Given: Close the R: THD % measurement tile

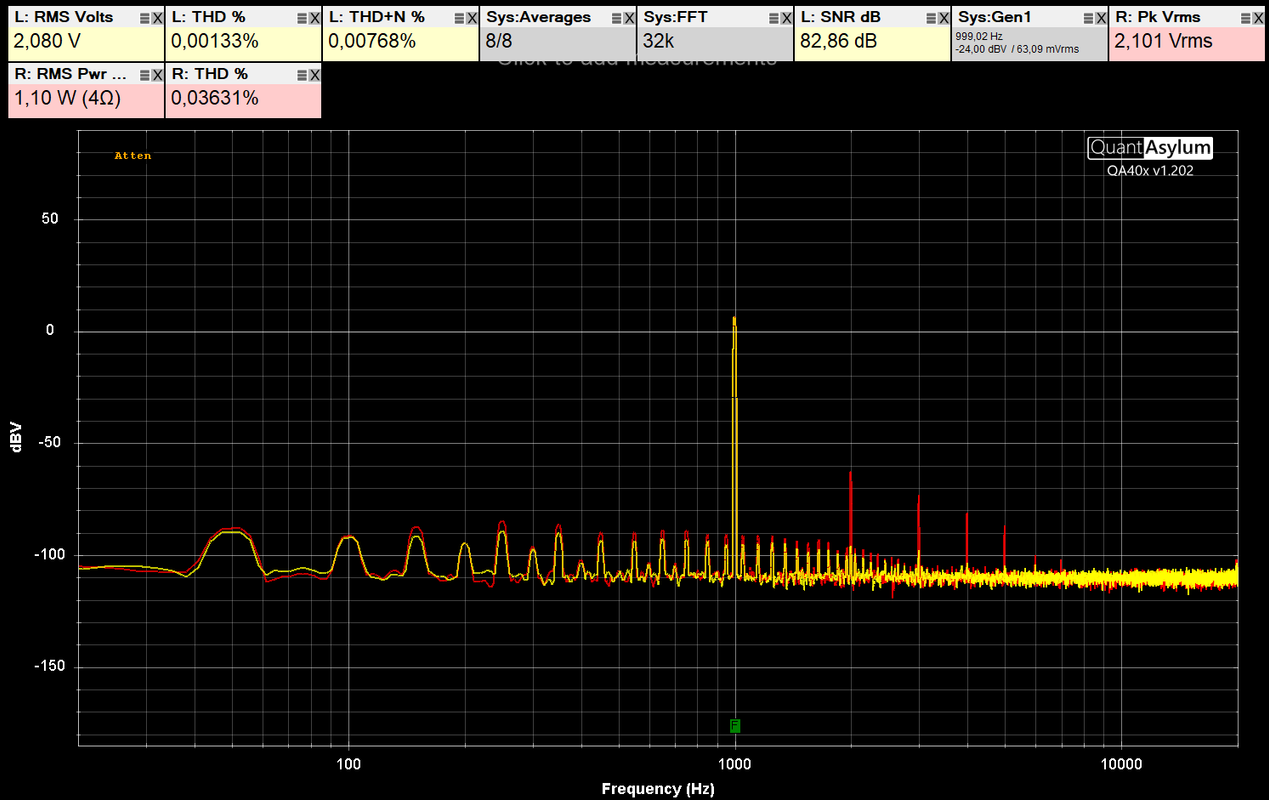Looking at the screenshot, I should click(314, 75).
